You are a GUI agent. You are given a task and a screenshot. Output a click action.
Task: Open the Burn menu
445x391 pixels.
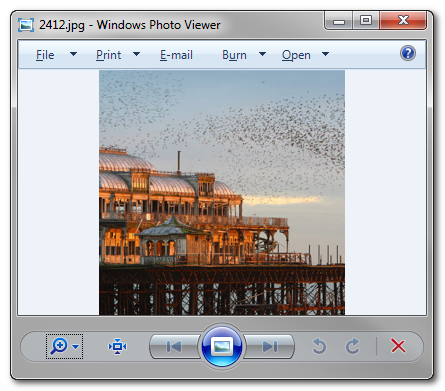pyautogui.click(x=234, y=55)
